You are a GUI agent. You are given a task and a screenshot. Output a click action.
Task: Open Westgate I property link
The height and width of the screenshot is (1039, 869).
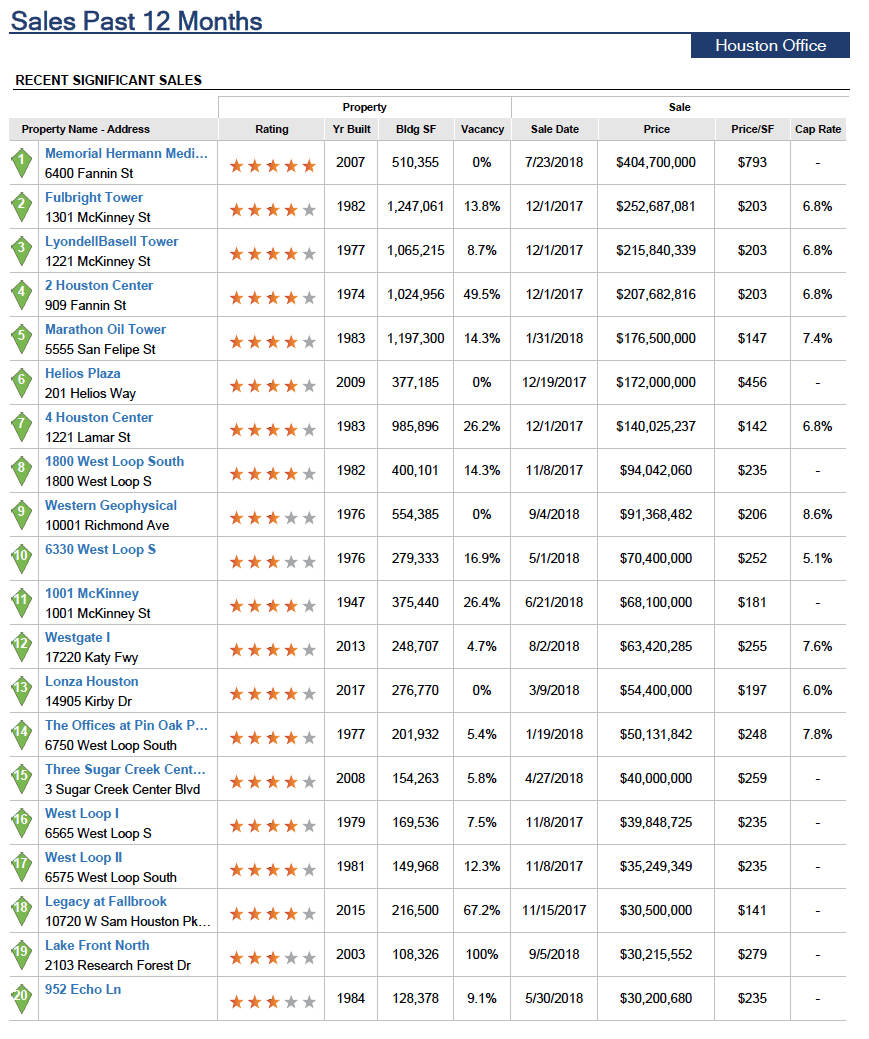click(x=78, y=637)
